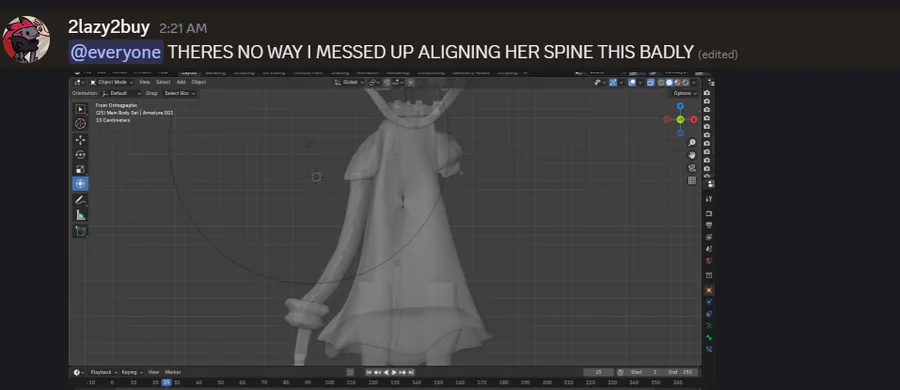
Task: Select the Rotate tool
Action: coord(80,155)
